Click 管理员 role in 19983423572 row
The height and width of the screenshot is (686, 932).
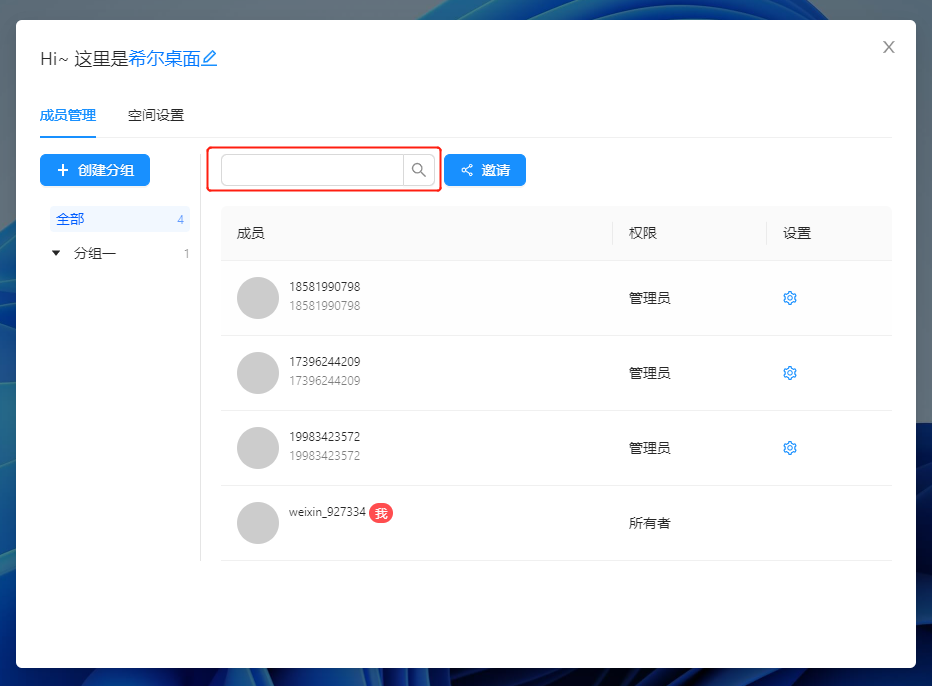click(650, 448)
